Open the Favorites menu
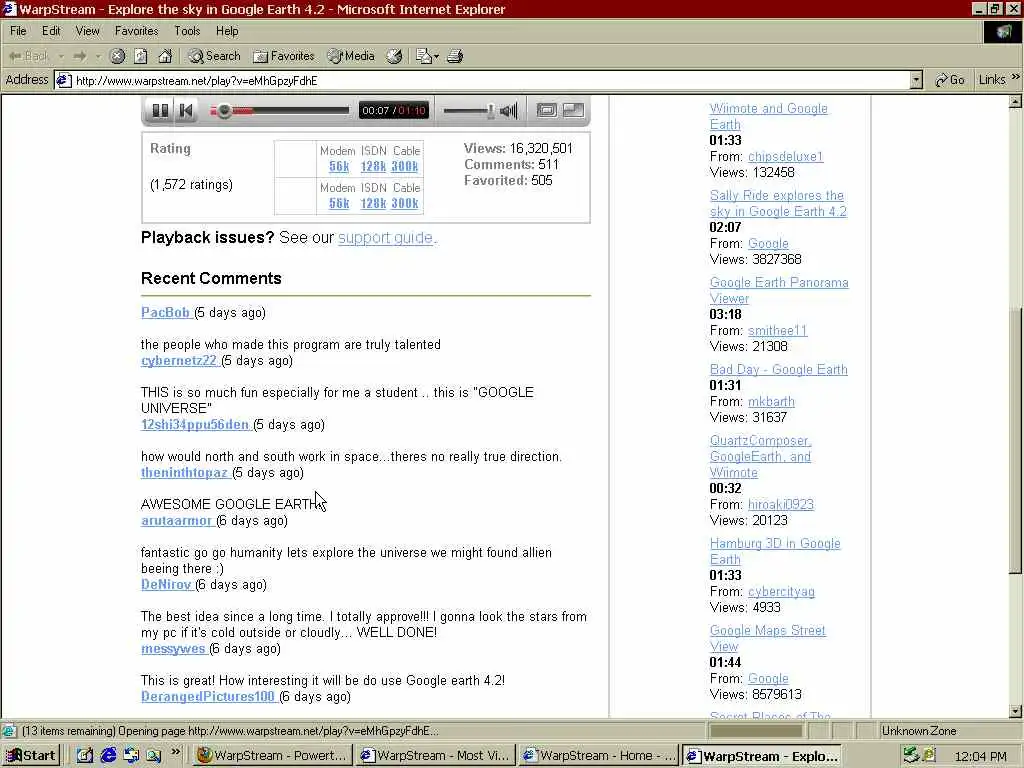Viewport: 1024px width, 768px height. 136,31
